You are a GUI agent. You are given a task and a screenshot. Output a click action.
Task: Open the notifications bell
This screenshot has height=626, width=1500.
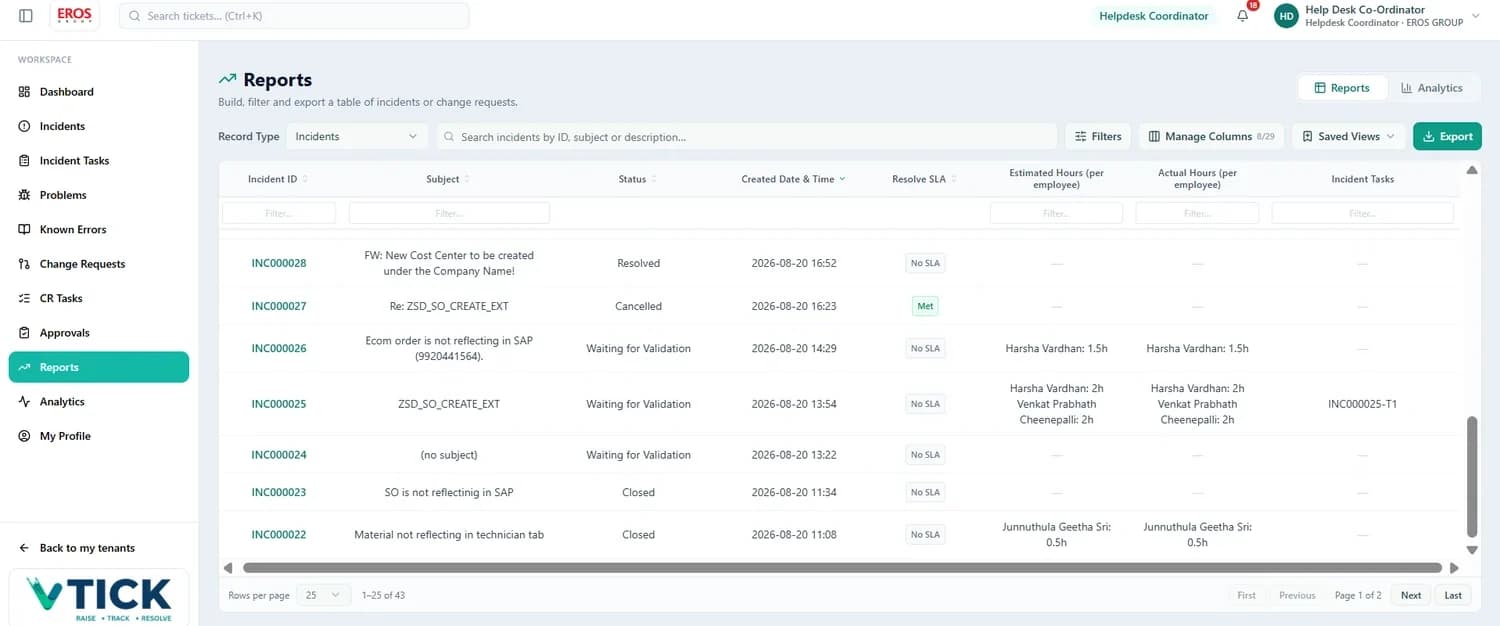point(1243,16)
